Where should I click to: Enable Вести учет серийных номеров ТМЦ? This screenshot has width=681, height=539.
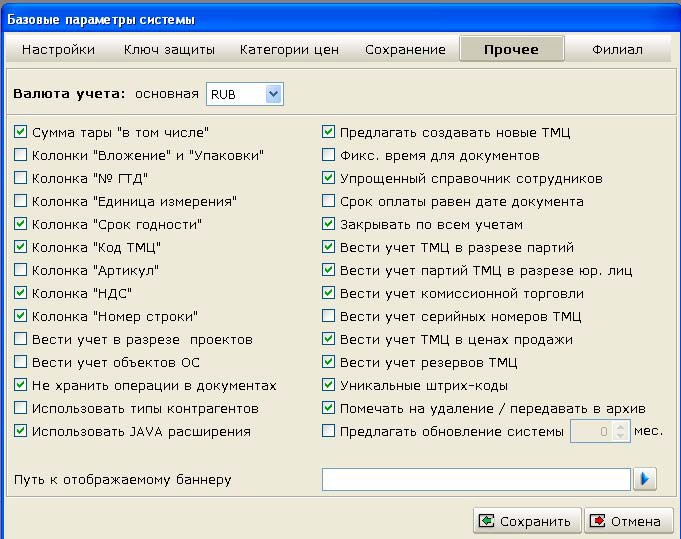click(328, 316)
